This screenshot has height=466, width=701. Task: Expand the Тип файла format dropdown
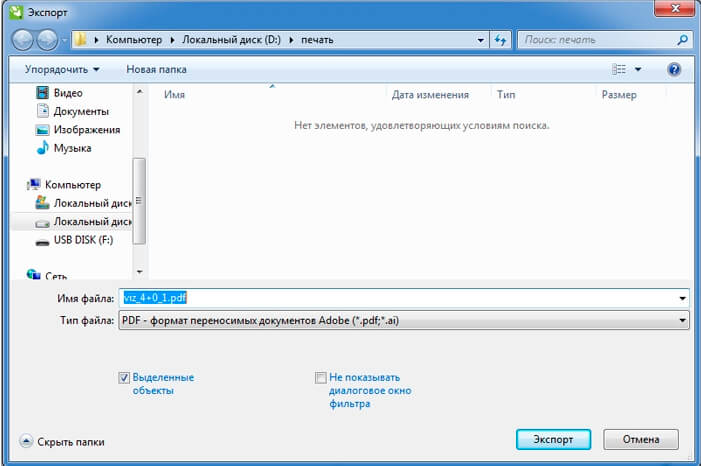click(x=683, y=320)
